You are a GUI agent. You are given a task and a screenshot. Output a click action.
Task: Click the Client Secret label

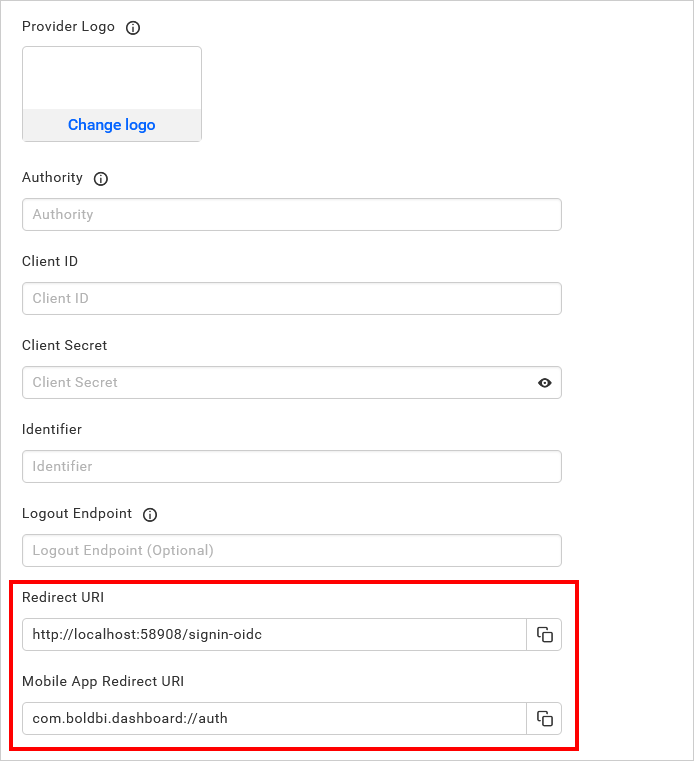click(65, 345)
